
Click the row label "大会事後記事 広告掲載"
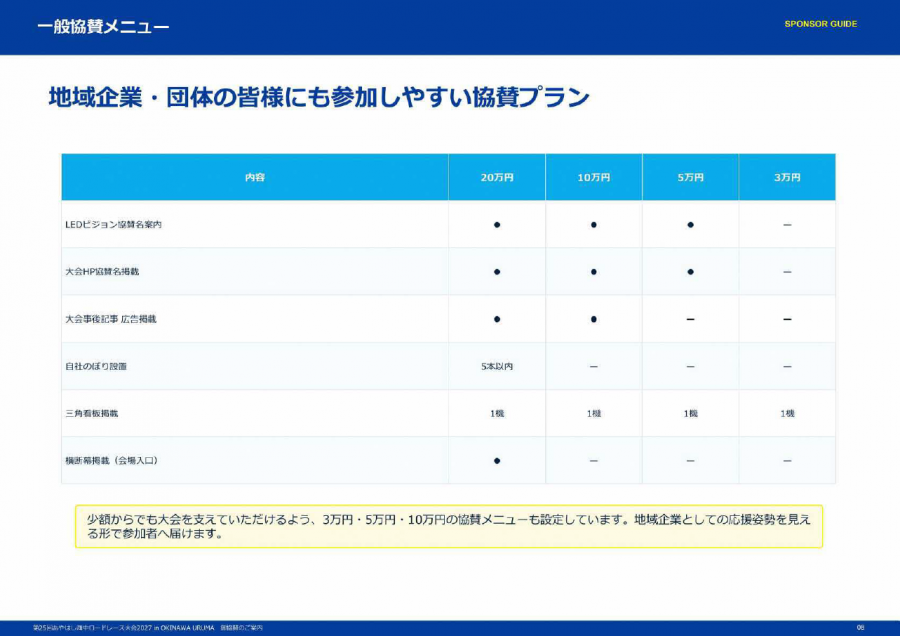pos(111,319)
